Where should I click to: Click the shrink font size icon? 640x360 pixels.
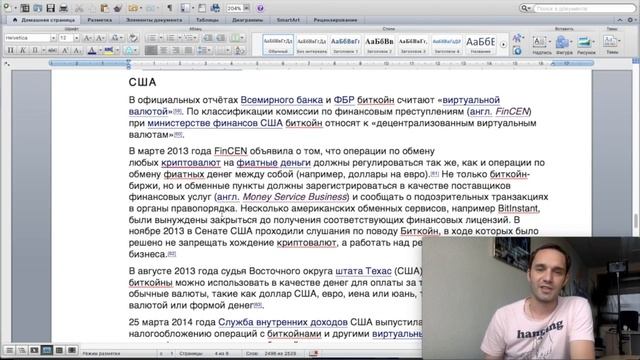tap(100, 38)
